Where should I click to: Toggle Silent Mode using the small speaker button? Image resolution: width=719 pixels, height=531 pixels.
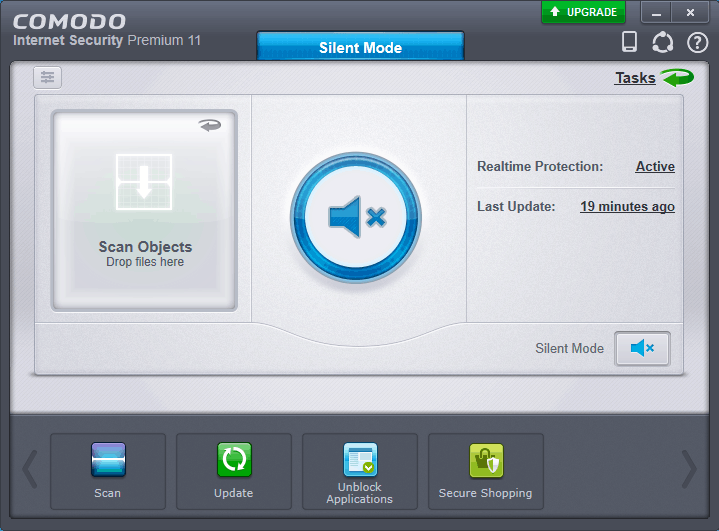(x=642, y=348)
